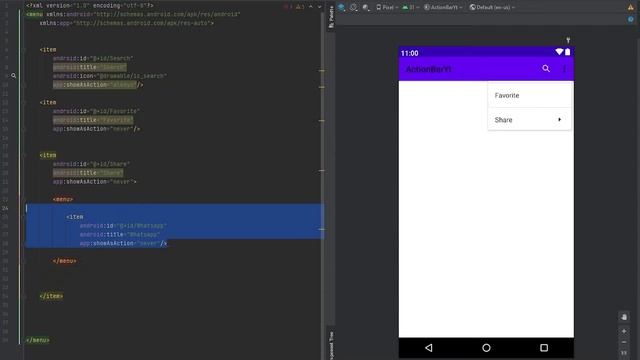Open the ActionBarYt theme dropdown
This screenshot has height=360, width=640.
[x=443, y=7]
